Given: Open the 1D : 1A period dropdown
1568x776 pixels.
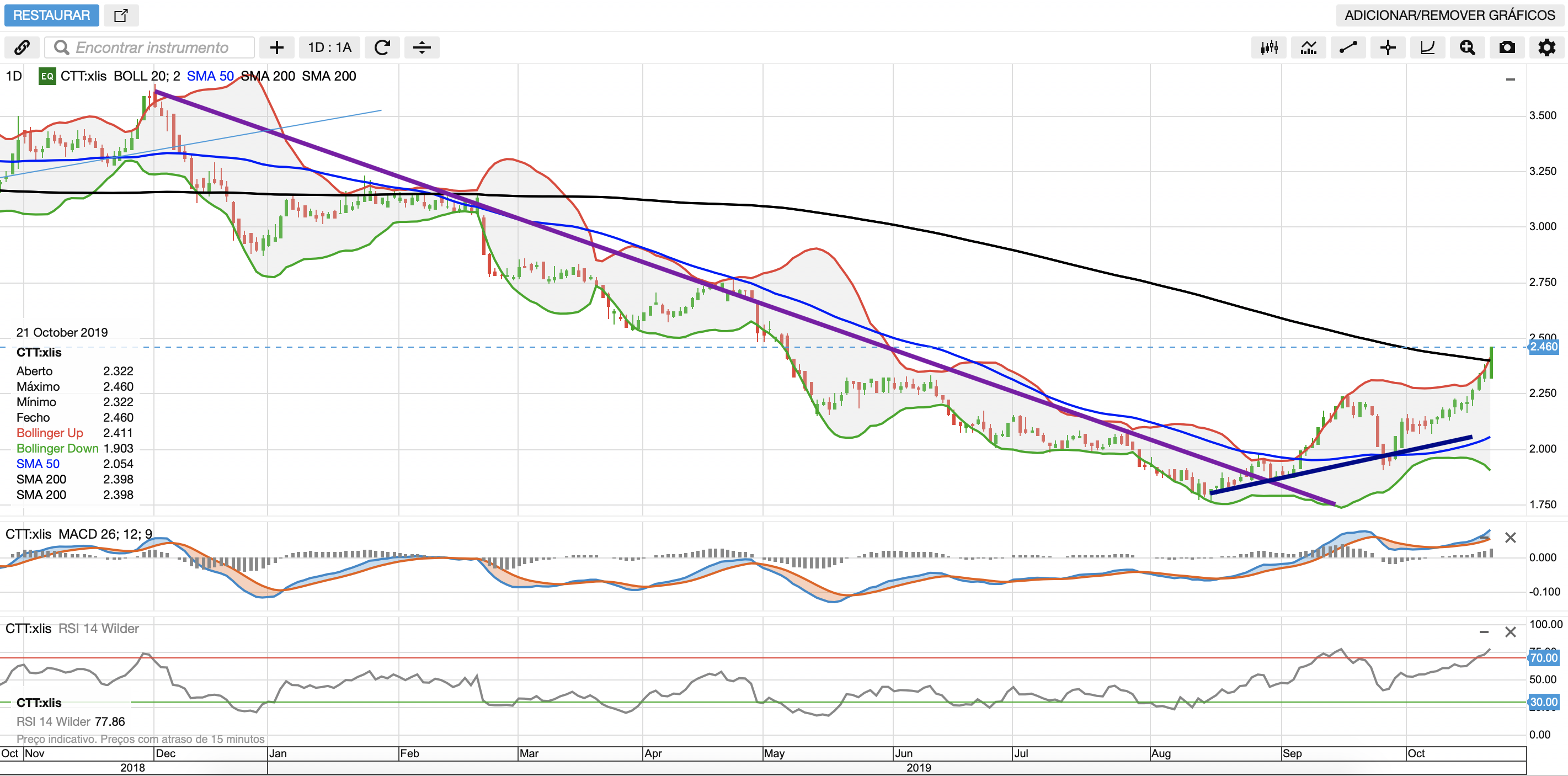Looking at the screenshot, I should pos(329,47).
